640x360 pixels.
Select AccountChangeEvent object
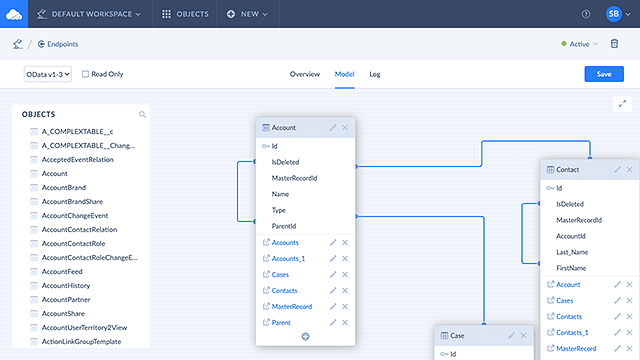pos(75,216)
